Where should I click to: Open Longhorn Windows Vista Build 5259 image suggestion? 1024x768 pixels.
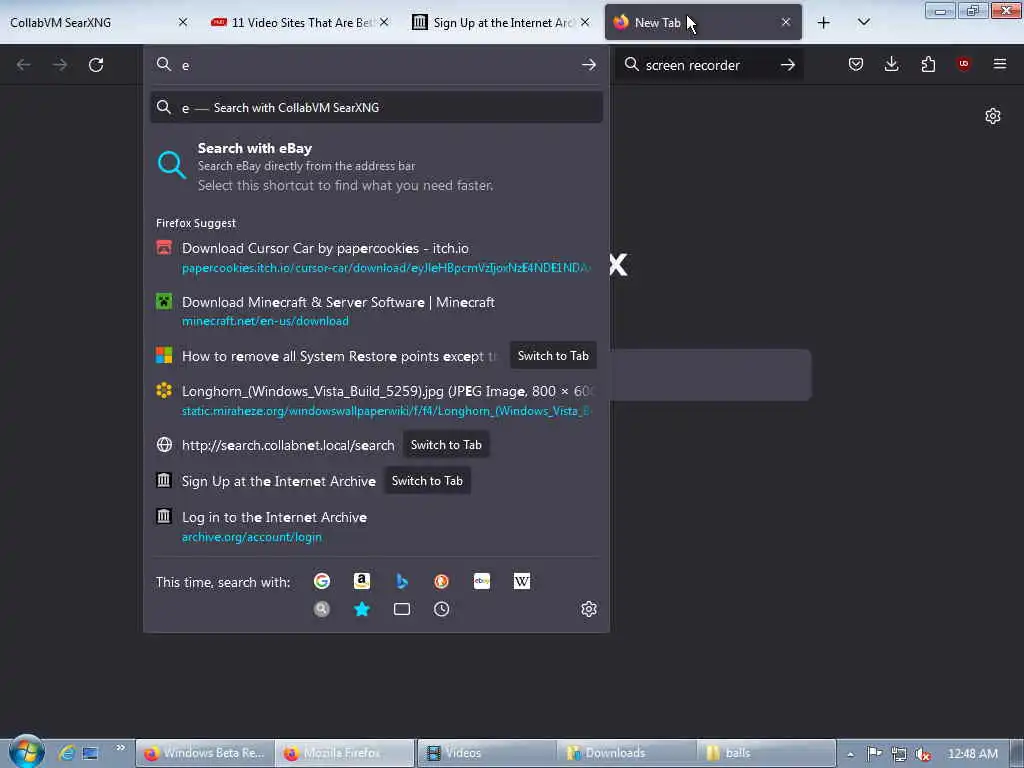click(376, 400)
